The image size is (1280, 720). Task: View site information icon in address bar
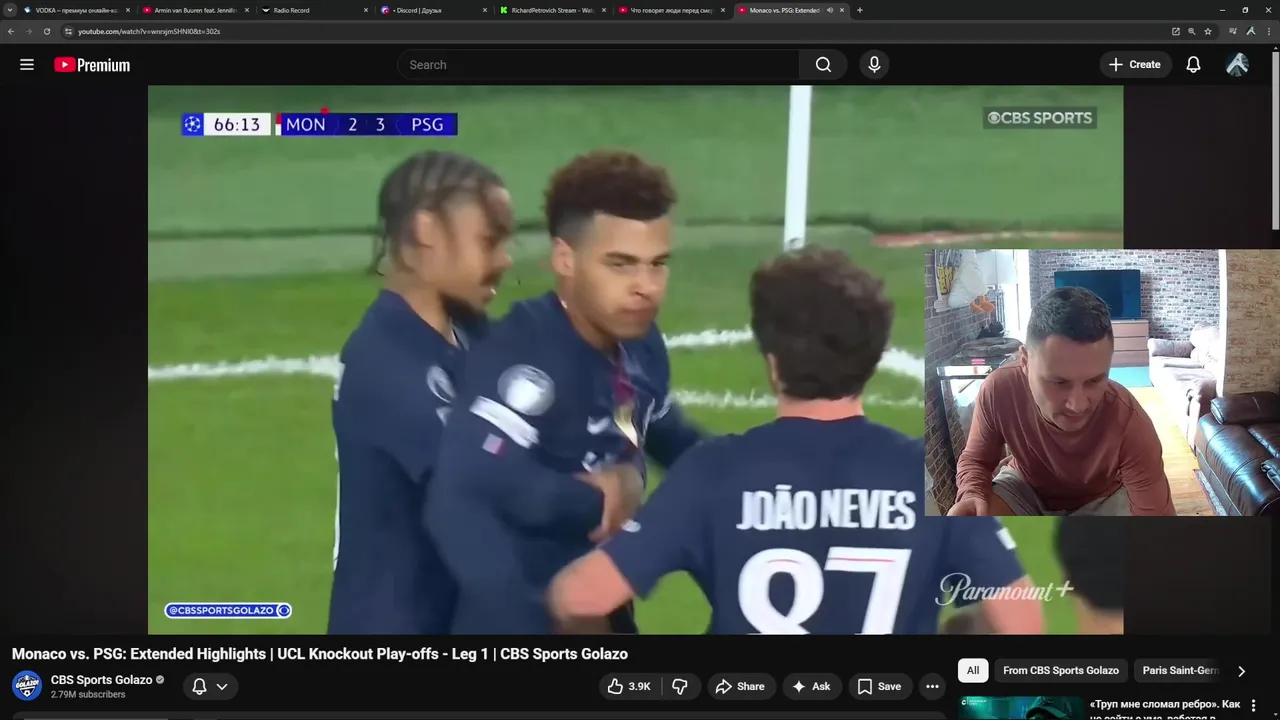[69, 31]
